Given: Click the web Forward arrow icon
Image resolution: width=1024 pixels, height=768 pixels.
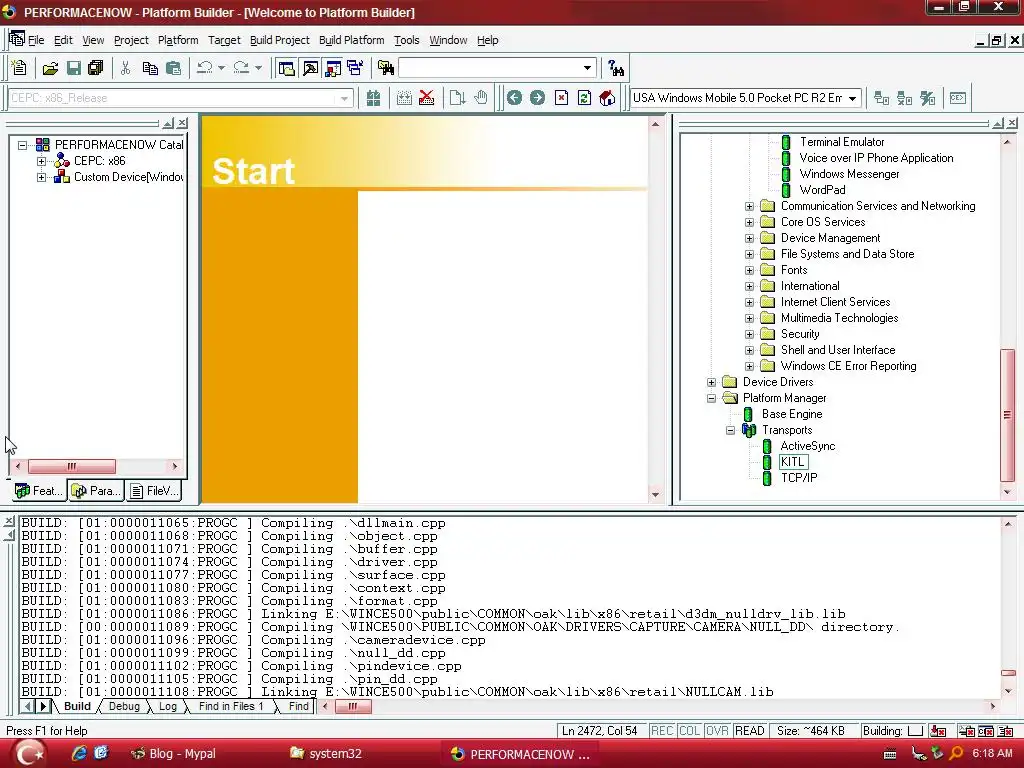Looking at the screenshot, I should tap(537, 98).
